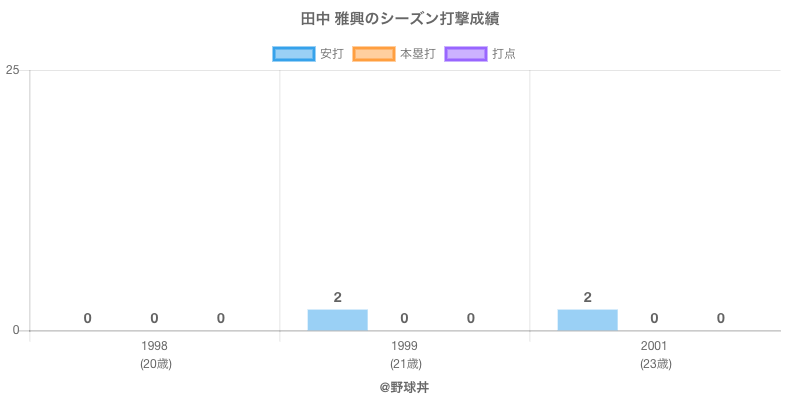This screenshot has width=800, height=400.
Task: Click the value label 2 above the 2001 bar
Action: 587,297
